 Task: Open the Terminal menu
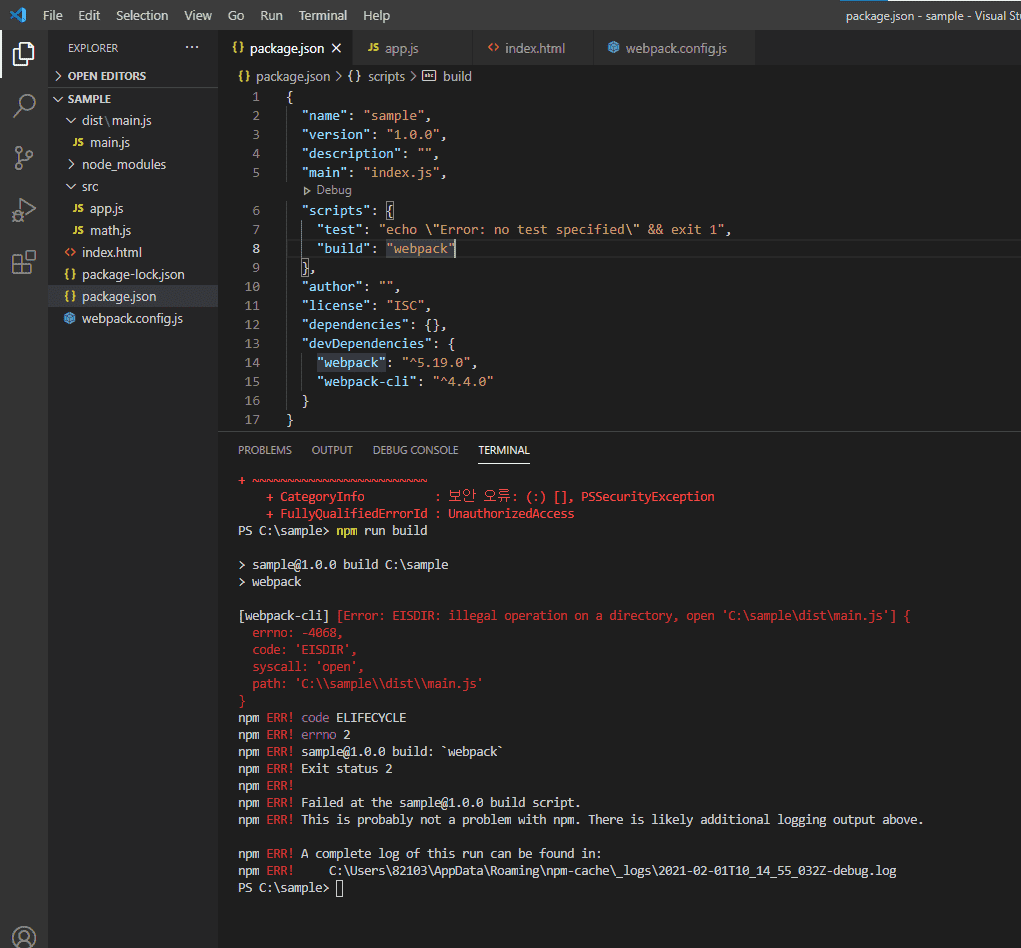pos(323,15)
